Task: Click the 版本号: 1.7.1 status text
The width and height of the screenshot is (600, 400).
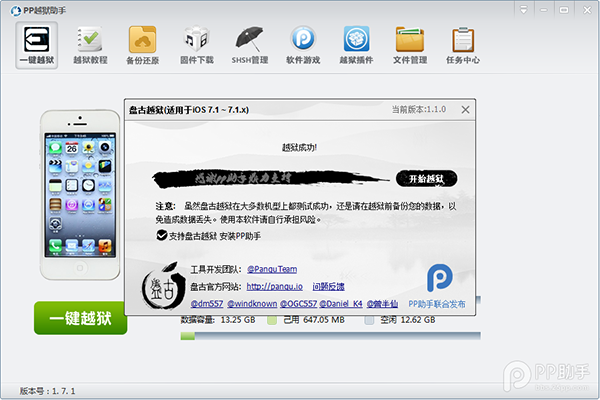Action: [47, 391]
